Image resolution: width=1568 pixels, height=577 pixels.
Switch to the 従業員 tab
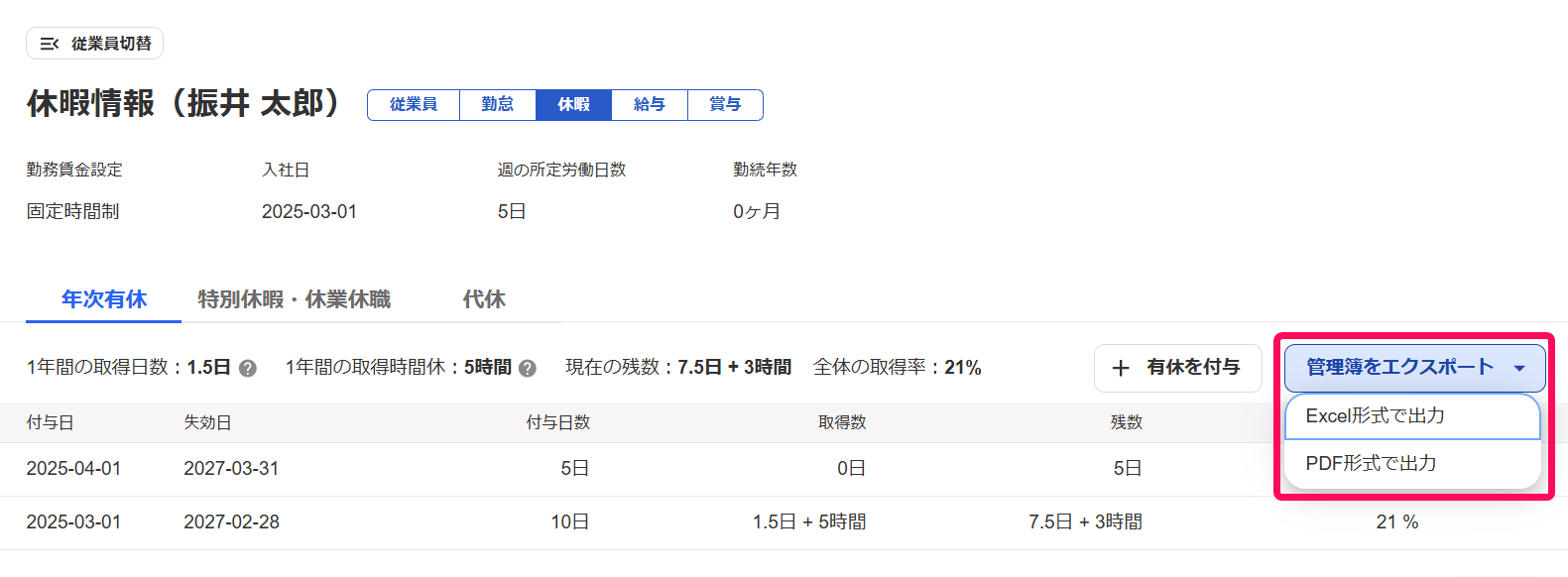tap(414, 104)
